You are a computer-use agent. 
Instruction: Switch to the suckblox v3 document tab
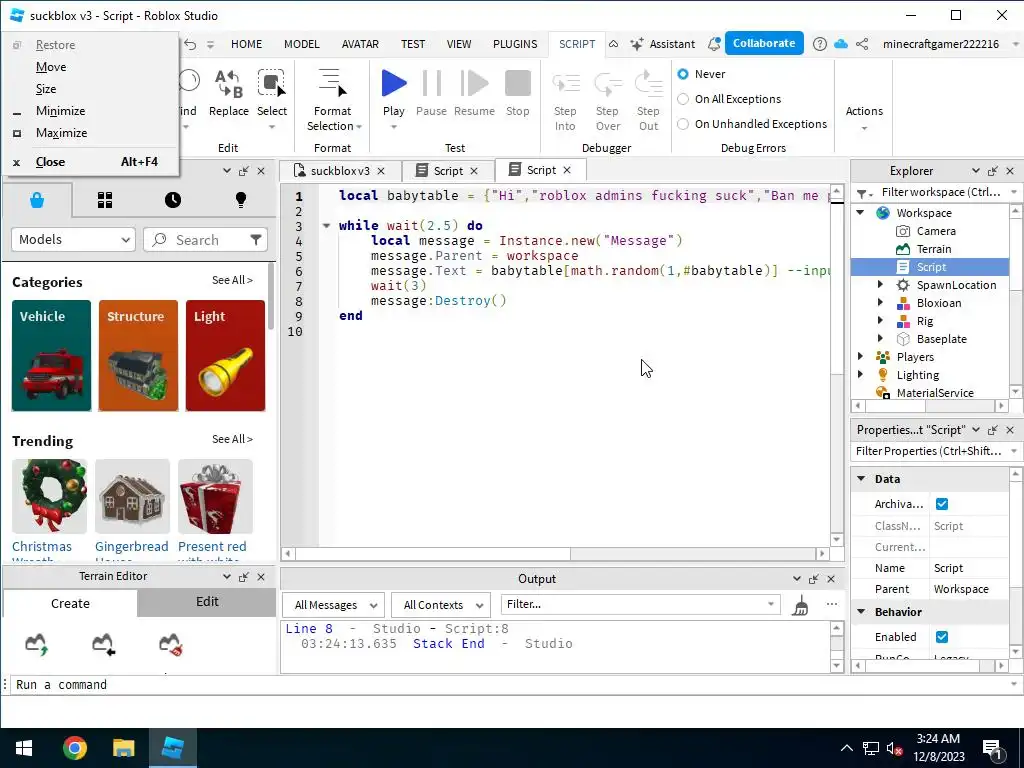tap(340, 171)
